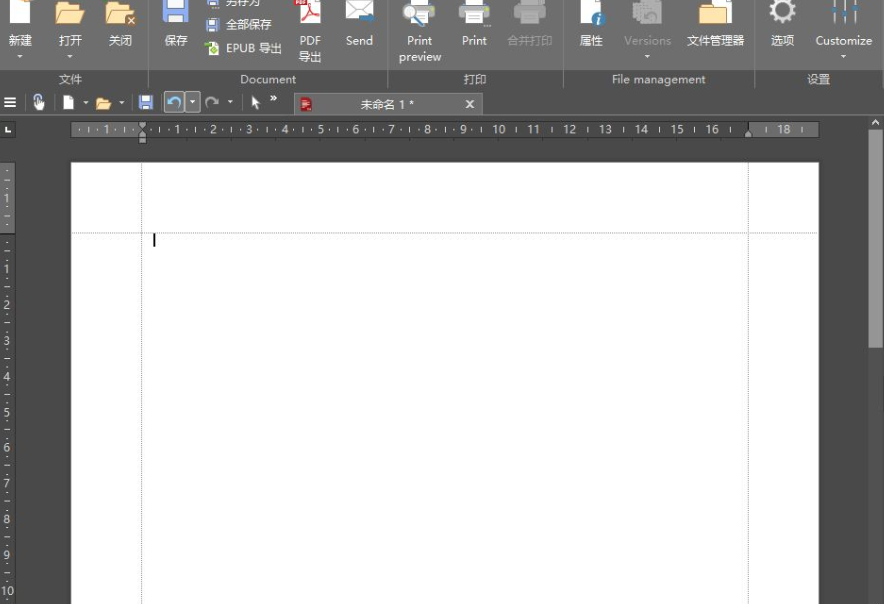This screenshot has height=604, width=884.
Task: Open 属性 document properties
Action: pos(591,25)
